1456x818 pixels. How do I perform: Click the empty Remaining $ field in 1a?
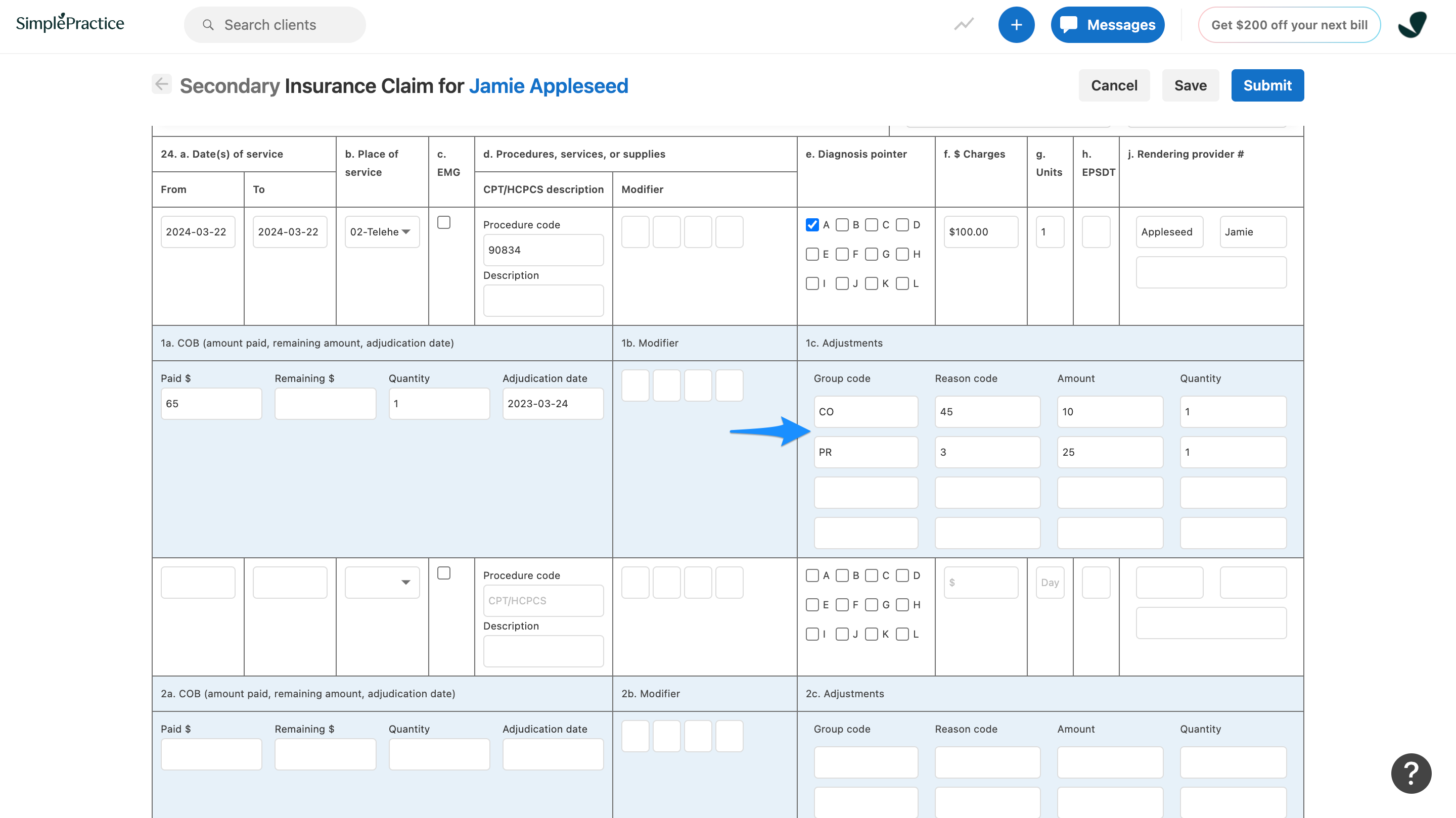(x=325, y=403)
